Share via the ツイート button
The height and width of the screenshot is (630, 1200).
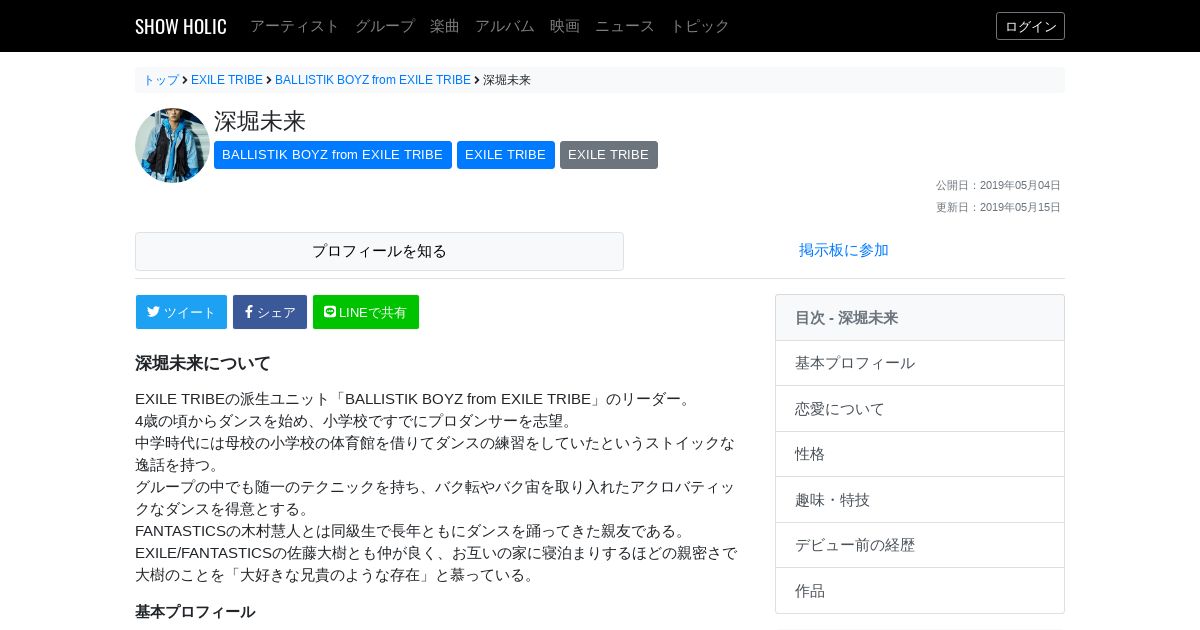pyautogui.click(x=181, y=312)
